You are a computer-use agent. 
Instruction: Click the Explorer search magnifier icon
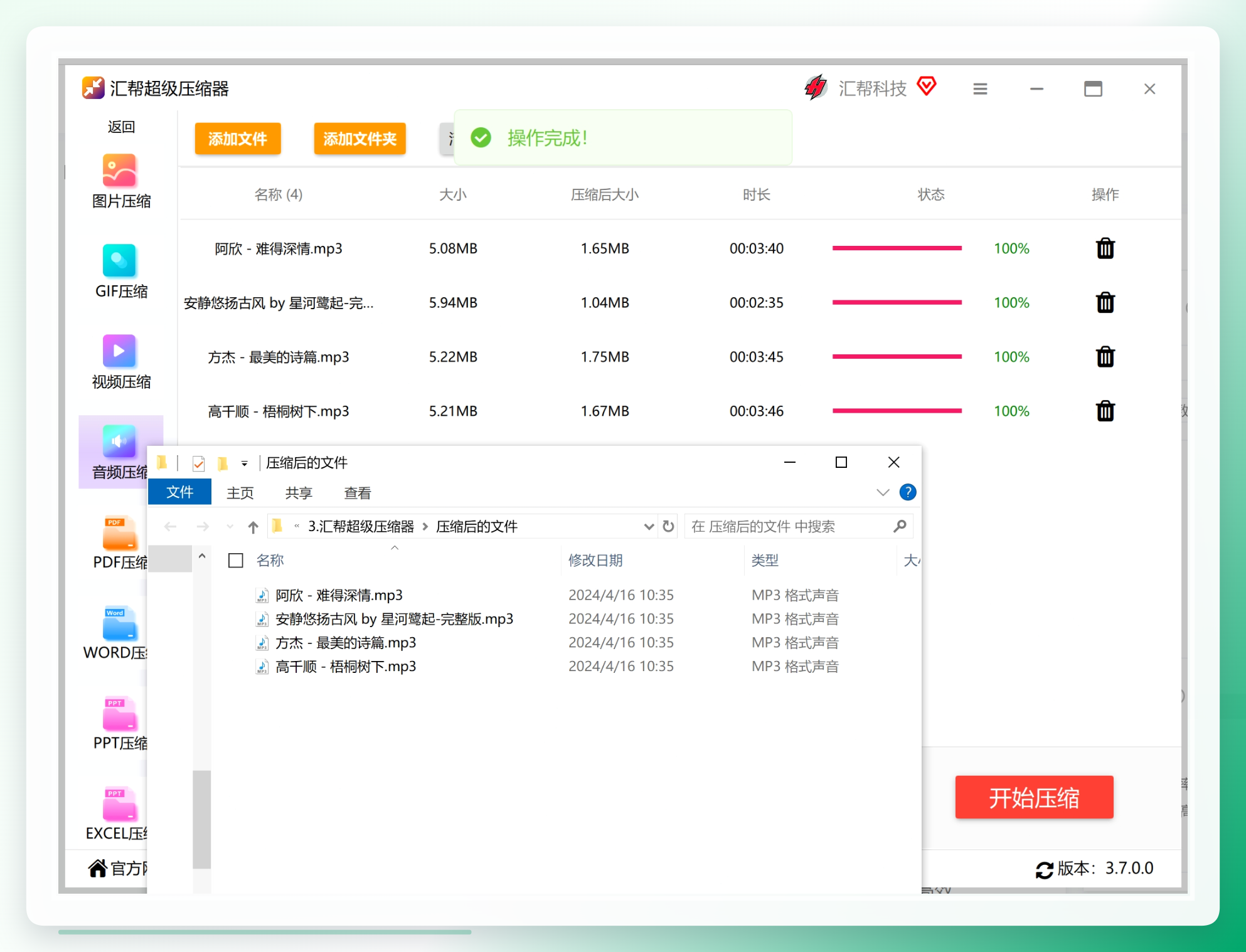pyautogui.click(x=900, y=526)
